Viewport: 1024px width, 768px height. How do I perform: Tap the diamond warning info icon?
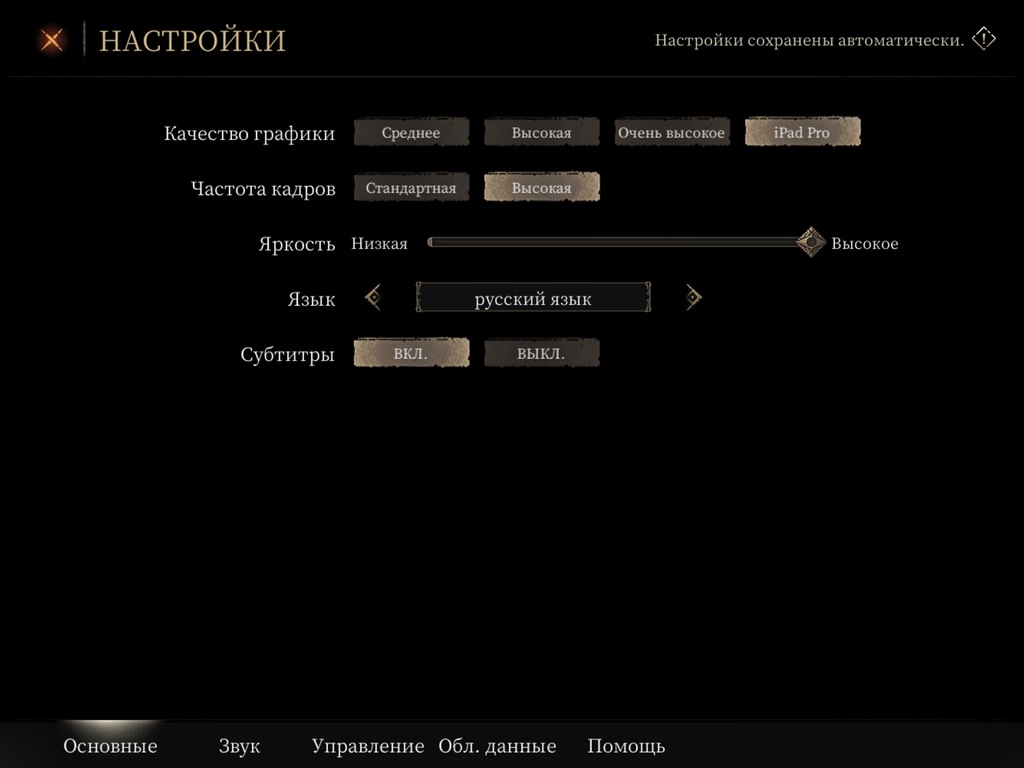[x=984, y=40]
